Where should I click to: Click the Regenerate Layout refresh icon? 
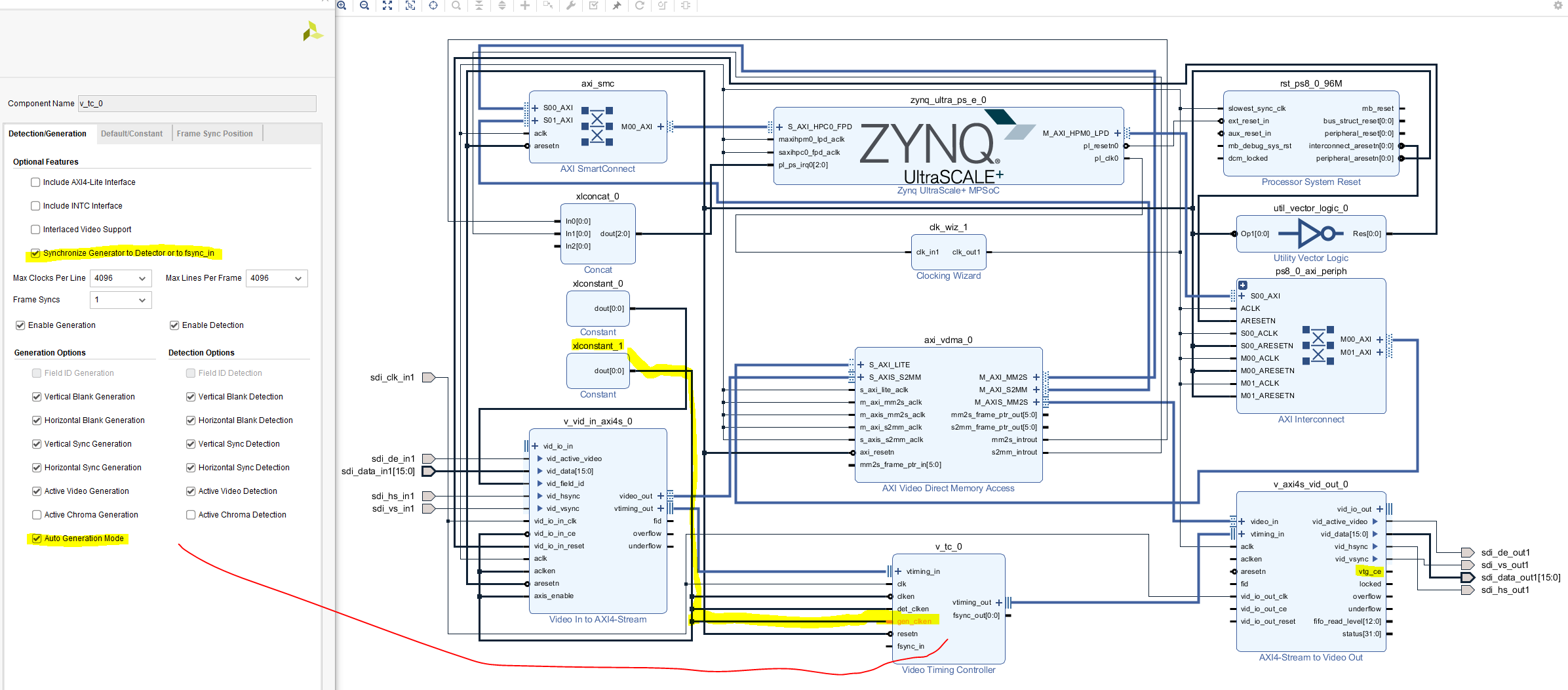click(639, 6)
